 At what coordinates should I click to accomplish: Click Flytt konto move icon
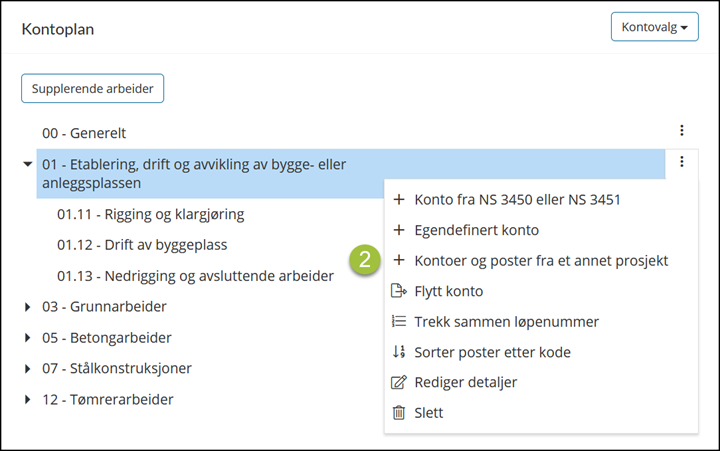click(399, 291)
